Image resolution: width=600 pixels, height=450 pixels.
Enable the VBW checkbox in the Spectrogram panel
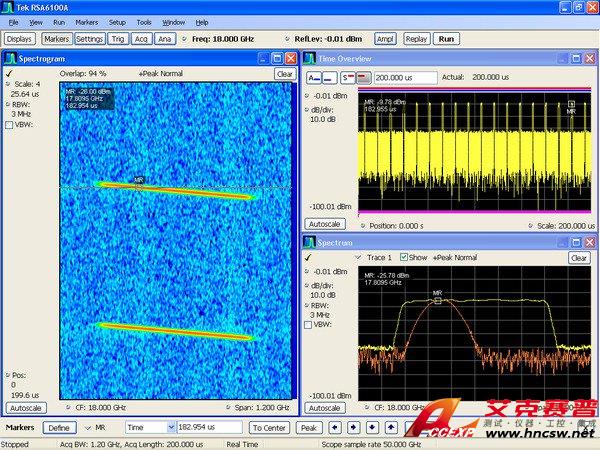[10, 125]
